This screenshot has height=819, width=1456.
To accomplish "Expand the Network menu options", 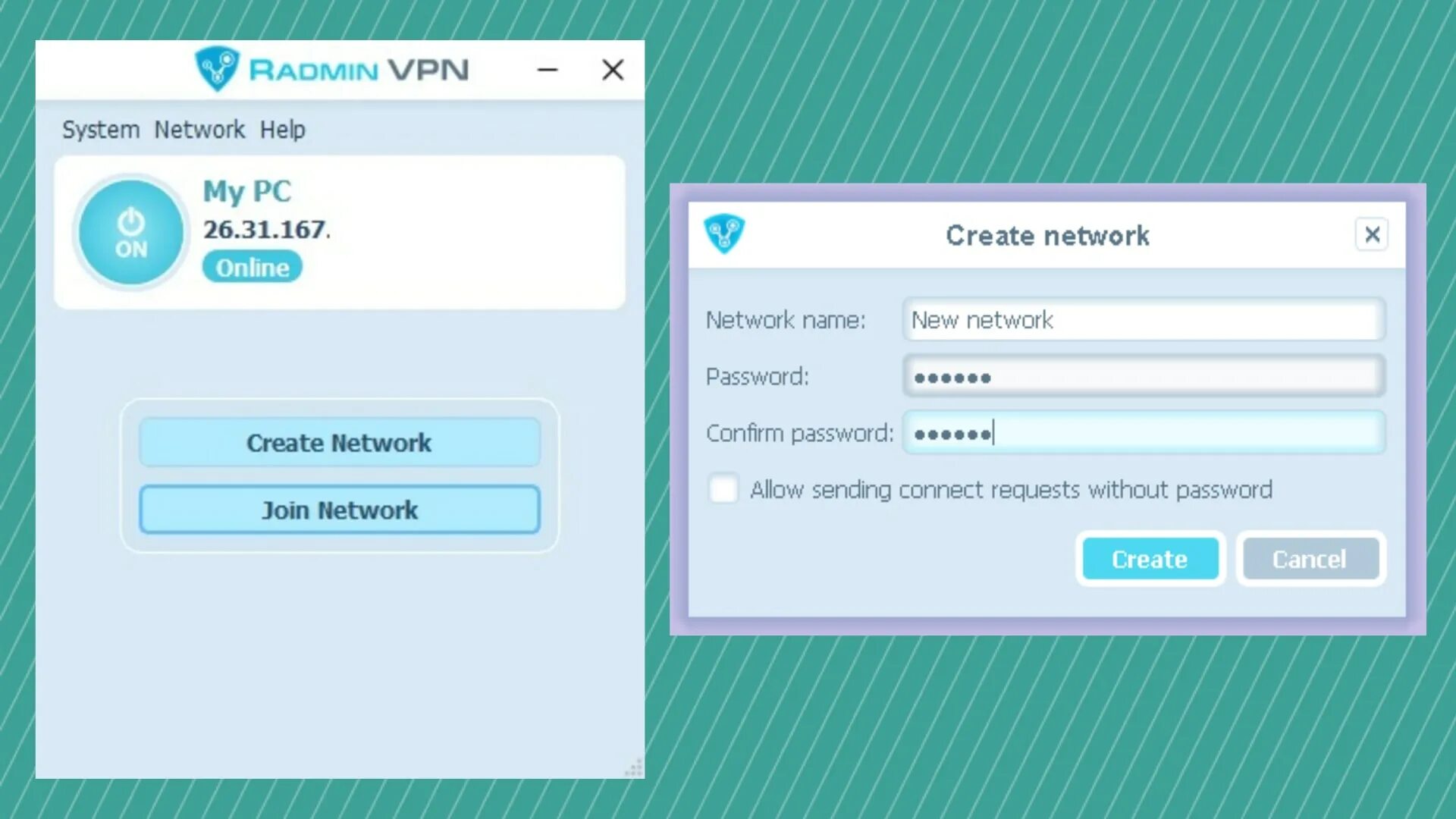I will click(x=200, y=130).
